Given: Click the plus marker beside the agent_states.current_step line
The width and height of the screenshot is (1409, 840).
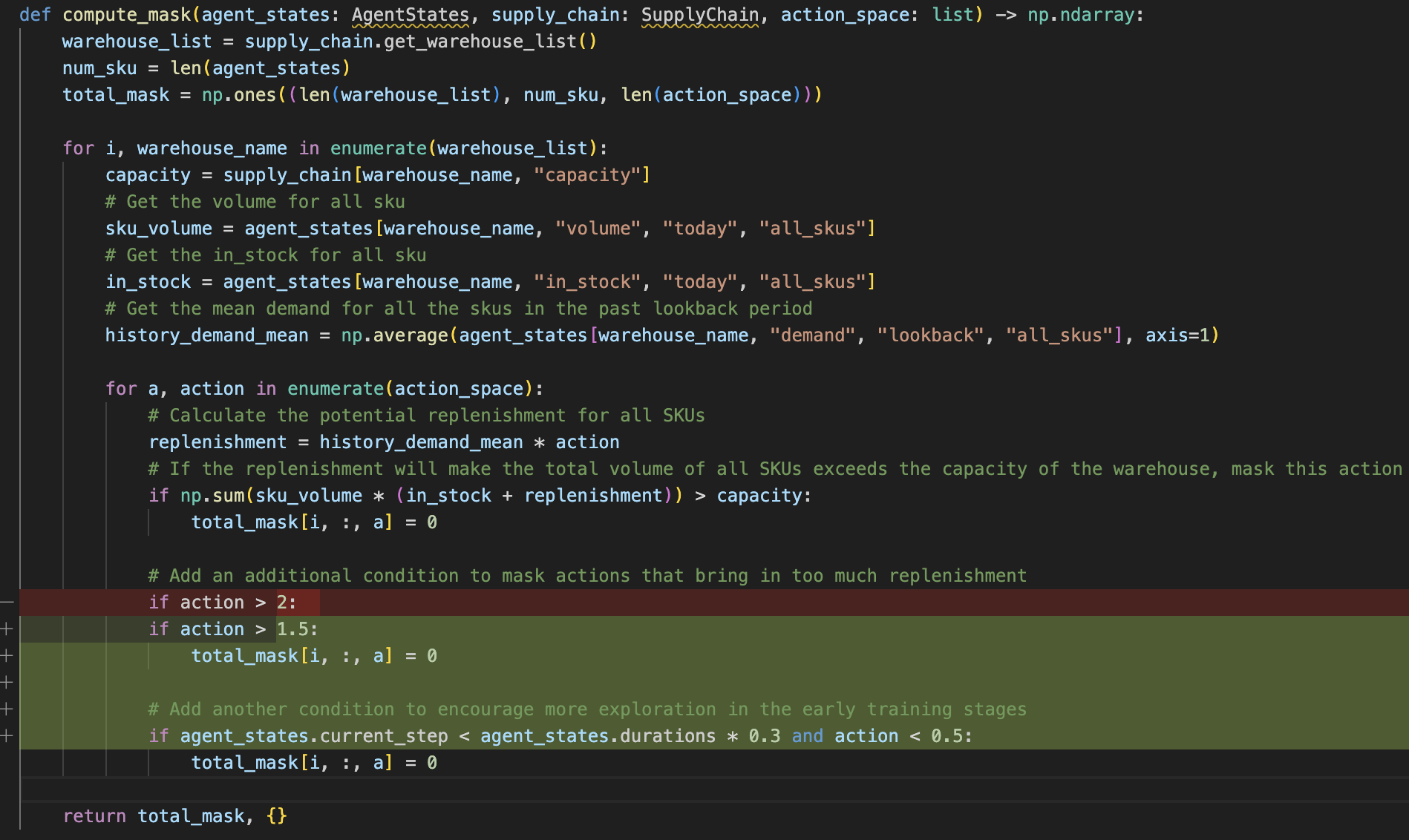Looking at the screenshot, I should (x=7, y=736).
